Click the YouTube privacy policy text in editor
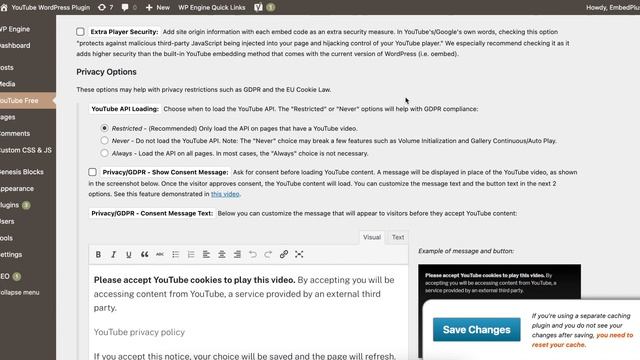Viewport: 640px width, 360px height. pos(139,332)
